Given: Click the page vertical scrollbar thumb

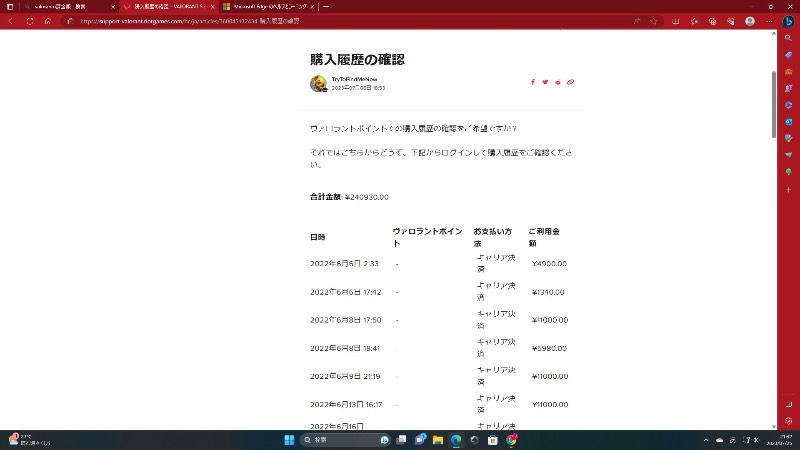Looking at the screenshot, I should coord(773,105).
